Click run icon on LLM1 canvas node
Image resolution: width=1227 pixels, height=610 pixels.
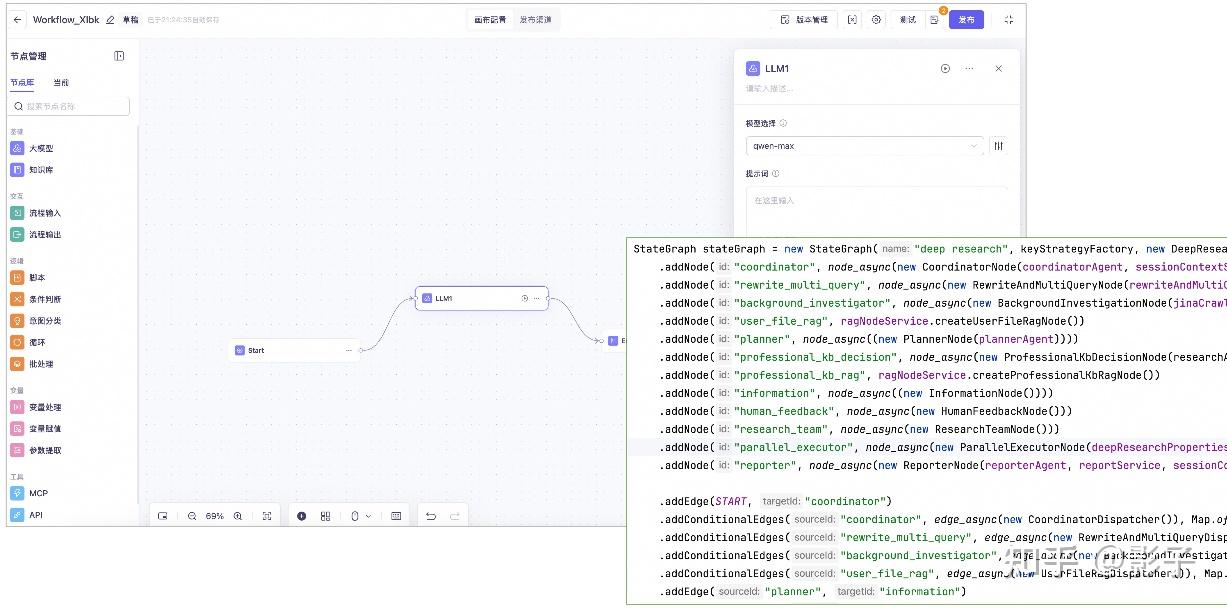click(x=525, y=298)
